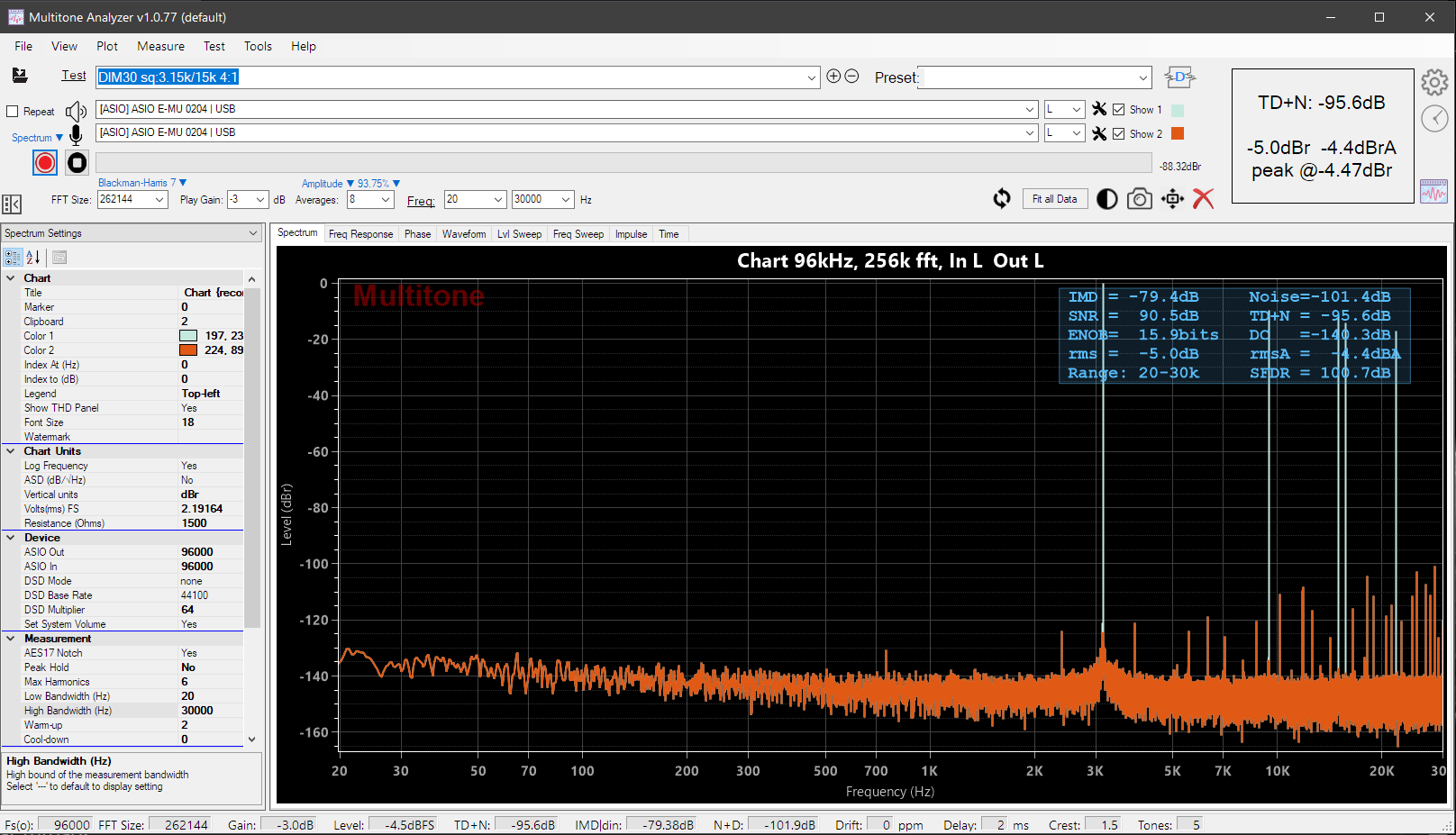Uncheck the Show 1 checkbox
This screenshot has height=835, width=1456.
[x=1119, y=110]
